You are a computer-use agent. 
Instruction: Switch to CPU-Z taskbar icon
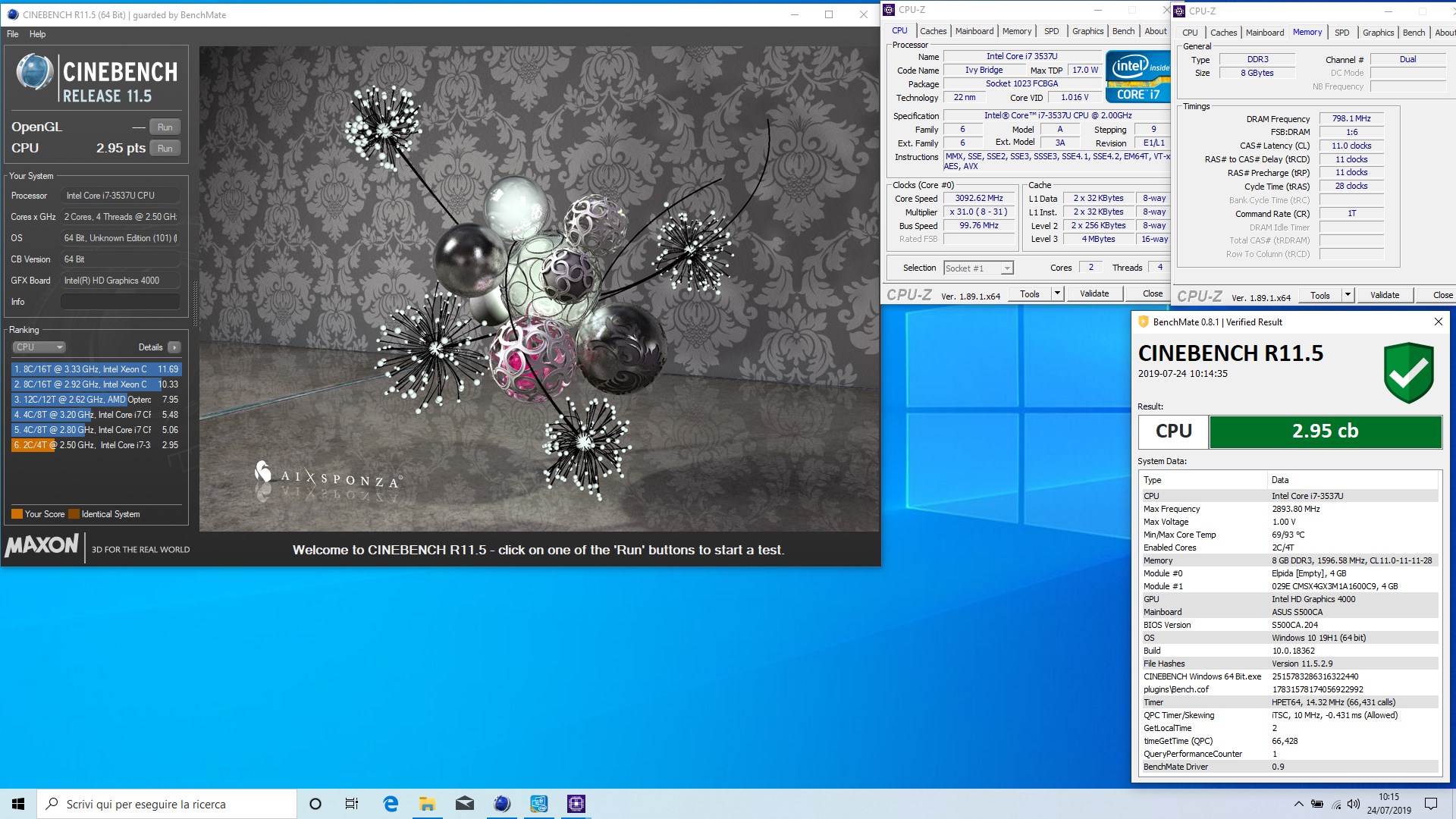[576, 804]
